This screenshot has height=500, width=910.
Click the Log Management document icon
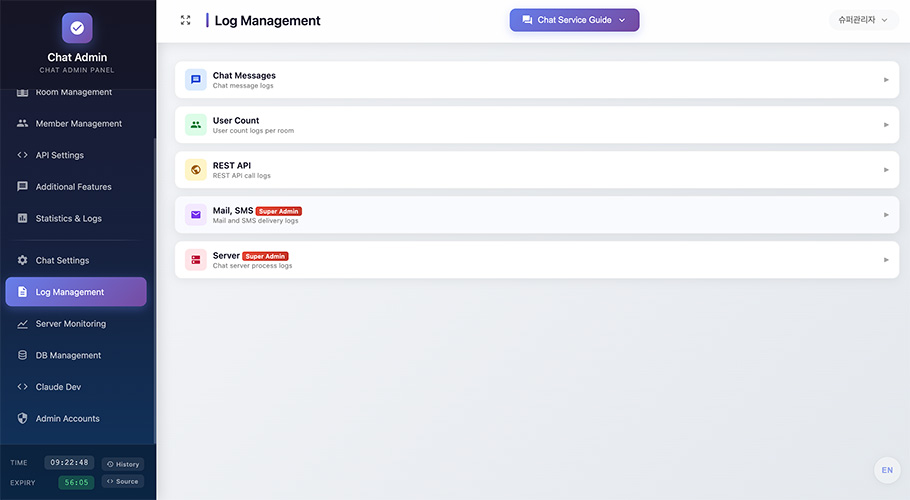(x=22, y=292)
